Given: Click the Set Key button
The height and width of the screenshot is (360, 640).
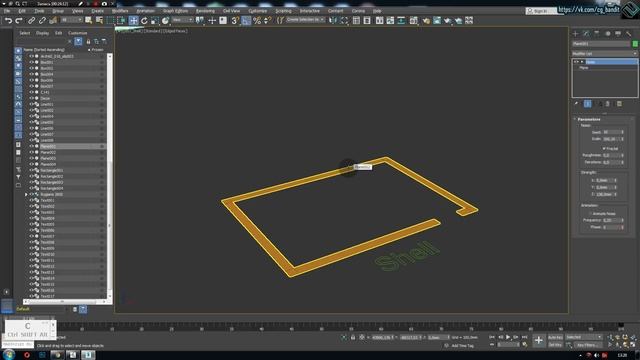Looking at the screenshot, I should tap(555, 345).
